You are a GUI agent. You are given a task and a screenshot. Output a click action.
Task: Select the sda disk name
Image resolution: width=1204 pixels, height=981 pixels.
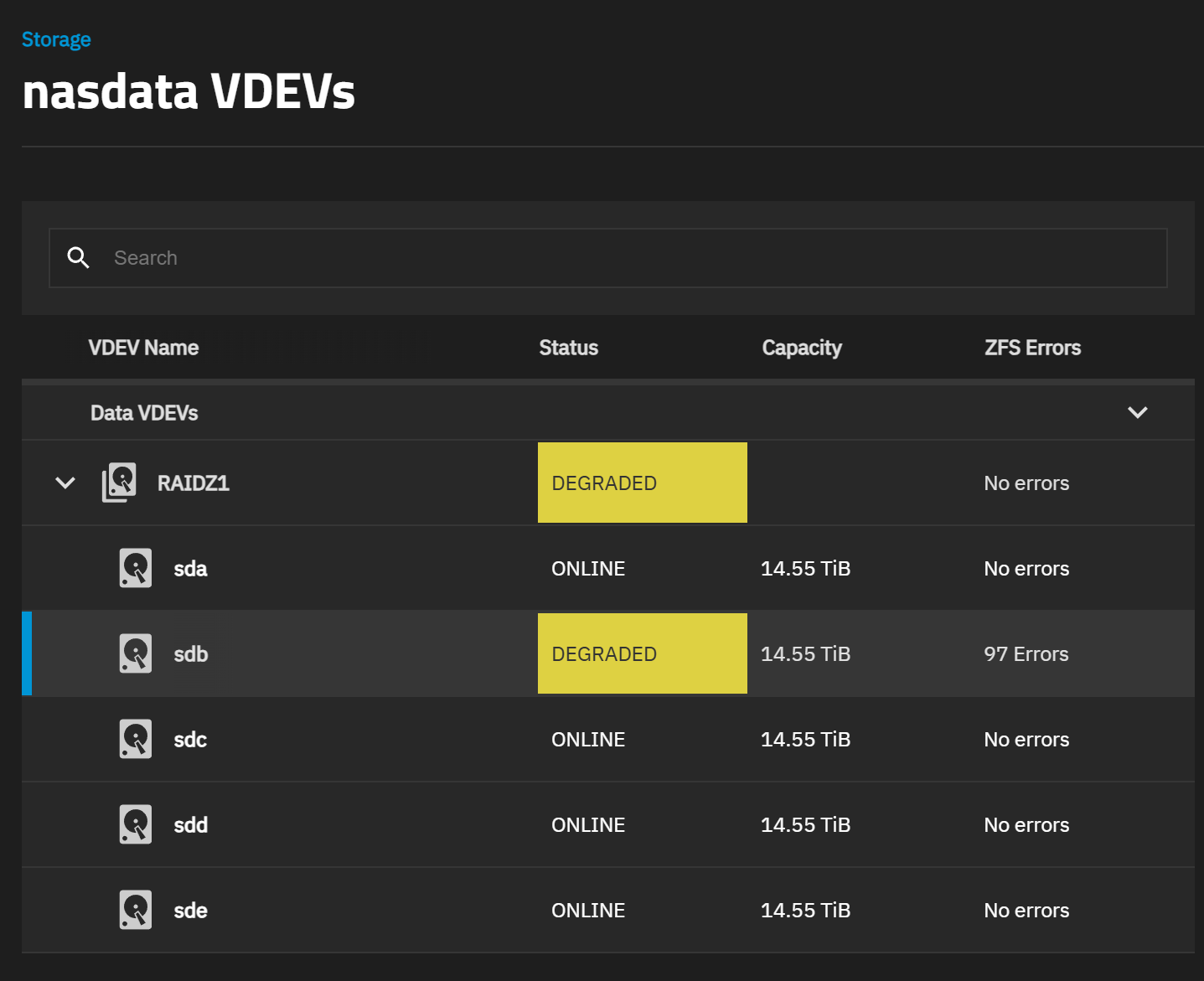[x=190, y=569]
